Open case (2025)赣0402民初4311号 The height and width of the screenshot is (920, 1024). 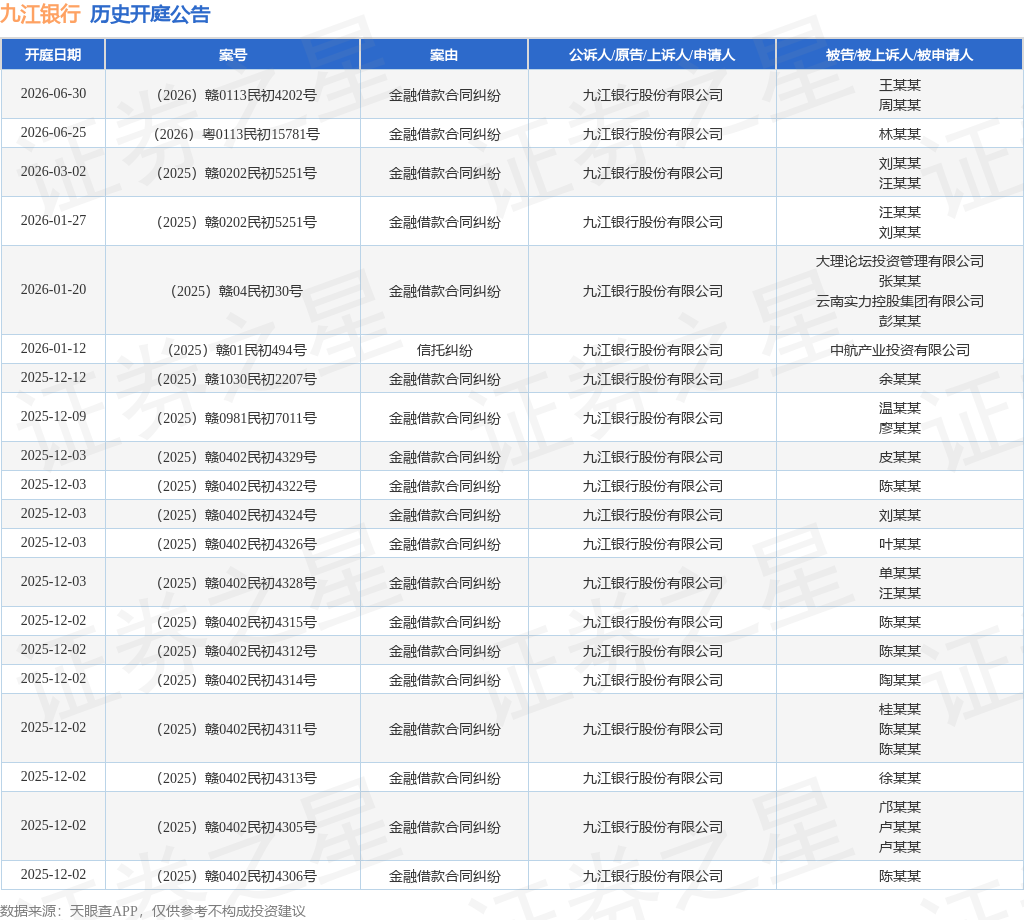point(236,729)
